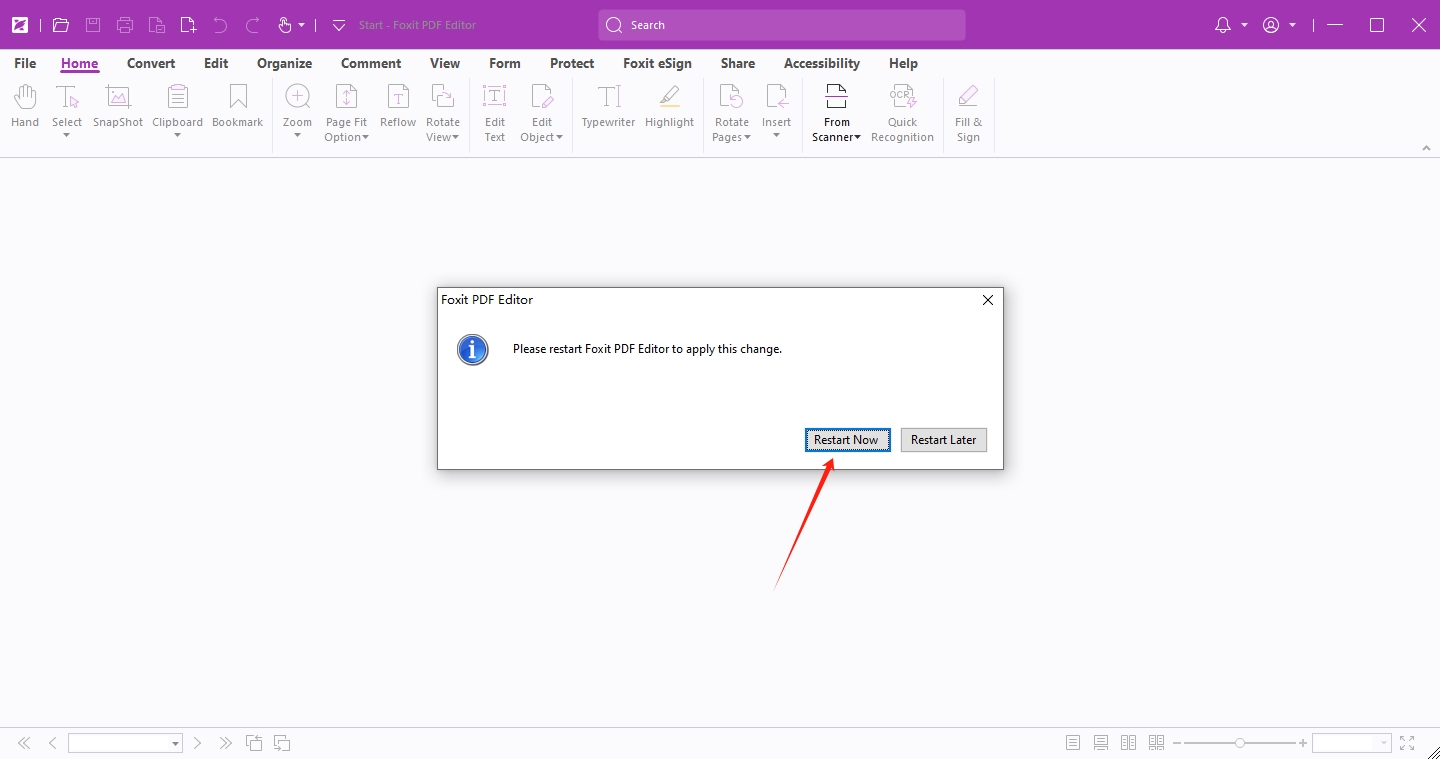The width and height of the screenshot is (1440, 759).
Task: Switch to the Form tab
Action: 505,63
